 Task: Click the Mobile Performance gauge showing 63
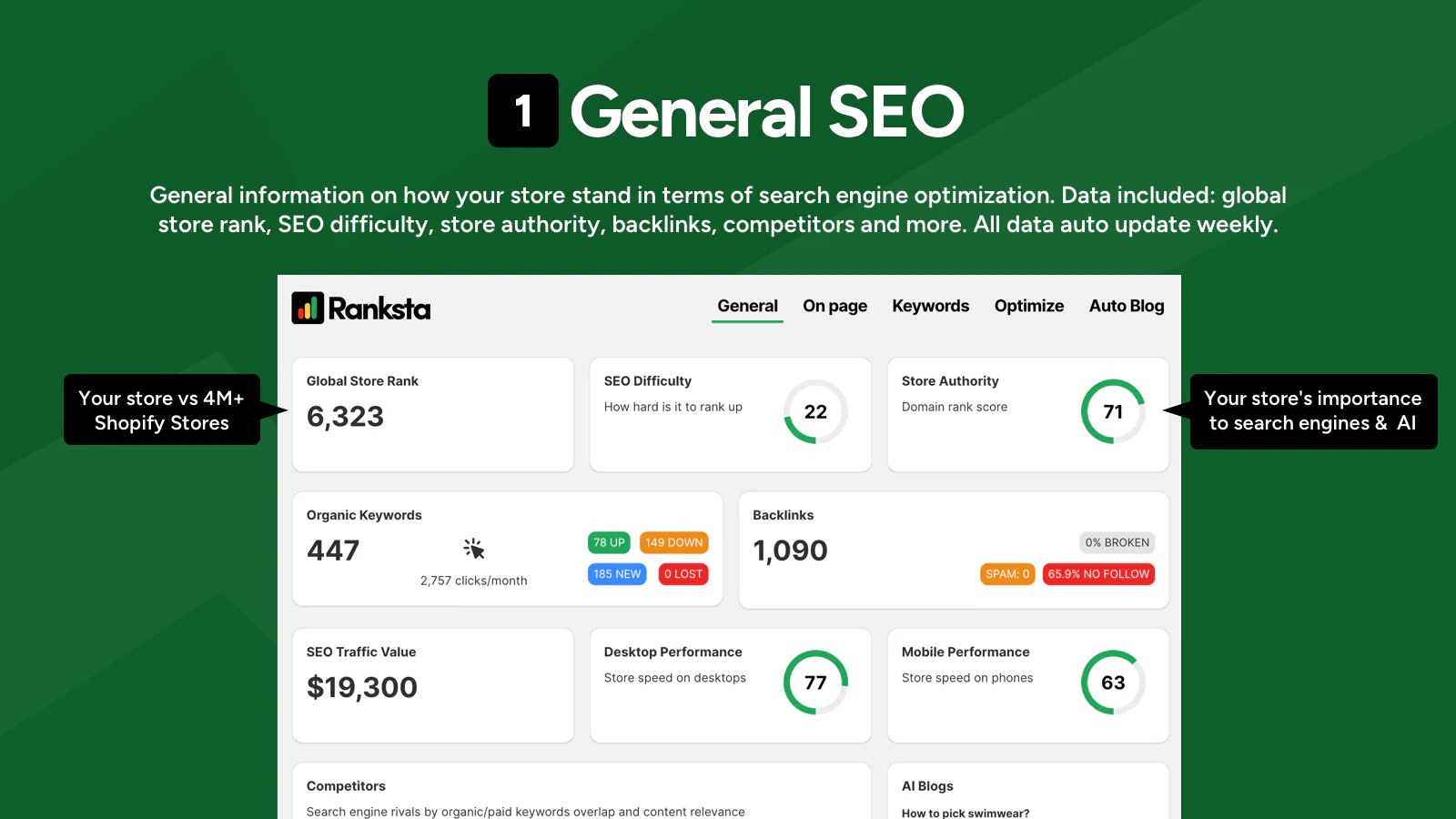[1113, 682]
